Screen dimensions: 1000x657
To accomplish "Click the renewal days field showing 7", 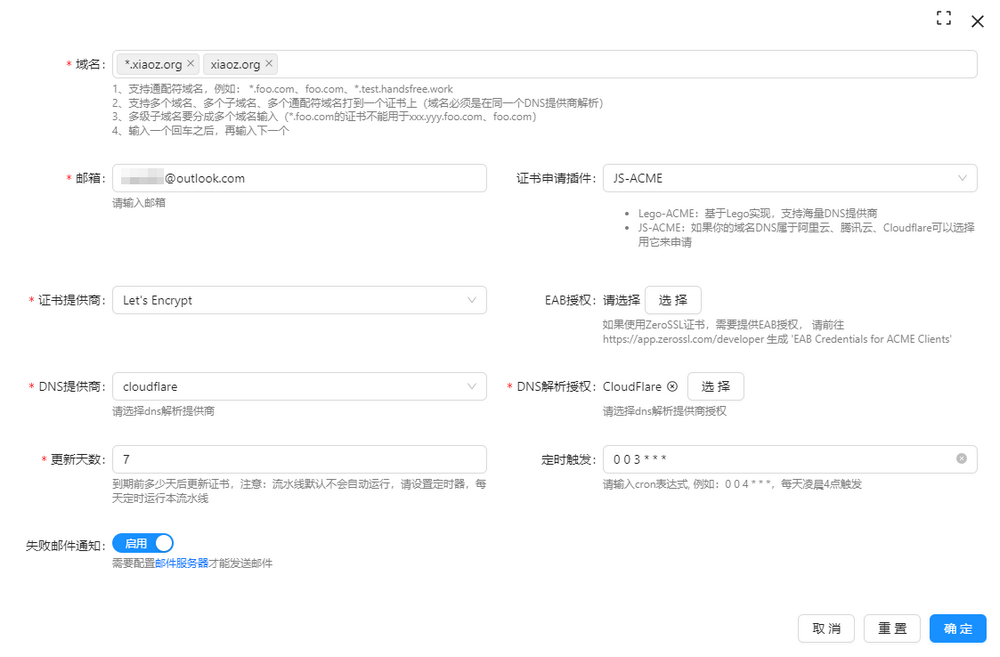I will [299, 459].
